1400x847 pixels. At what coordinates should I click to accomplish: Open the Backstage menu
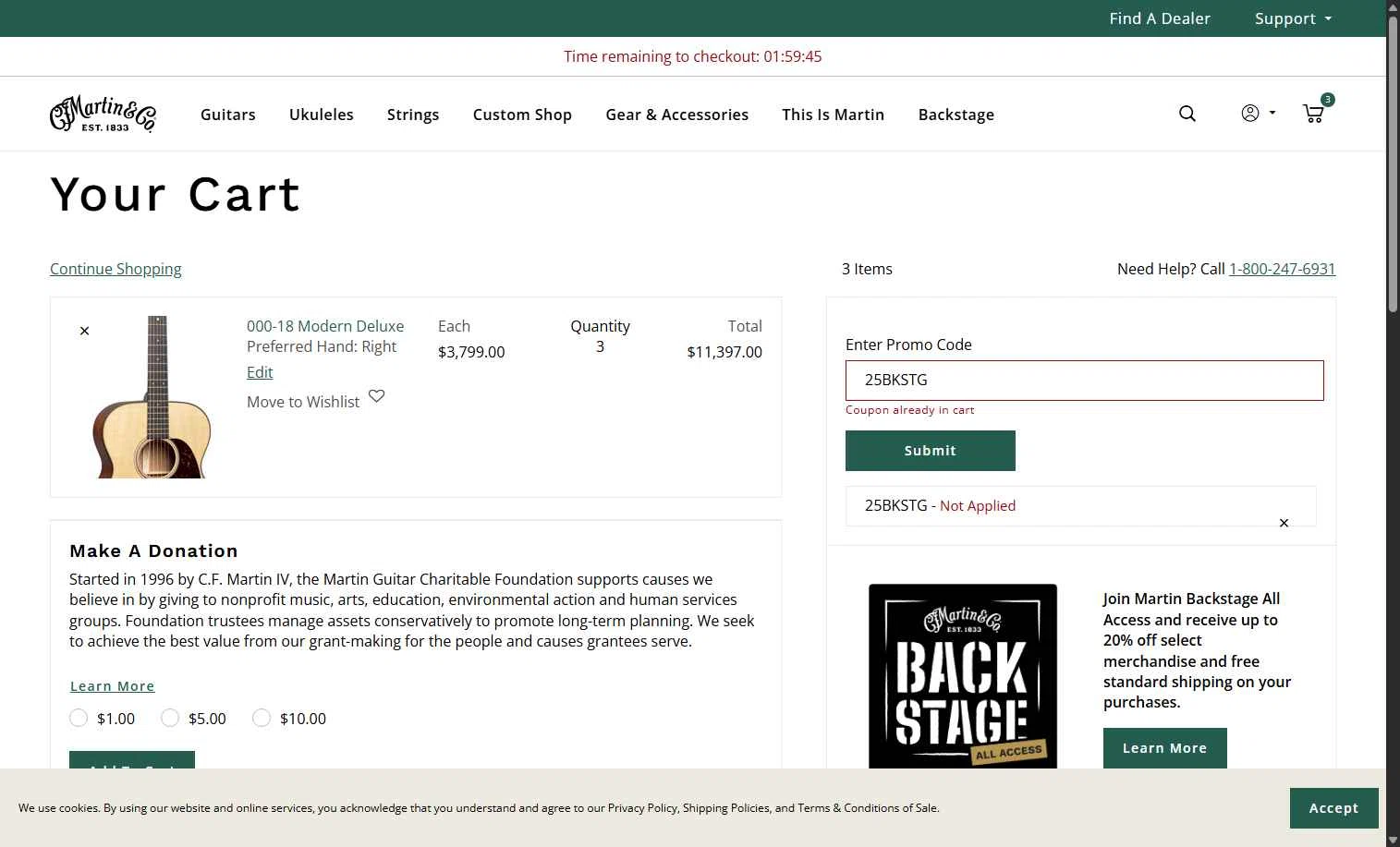coord(956,115)
